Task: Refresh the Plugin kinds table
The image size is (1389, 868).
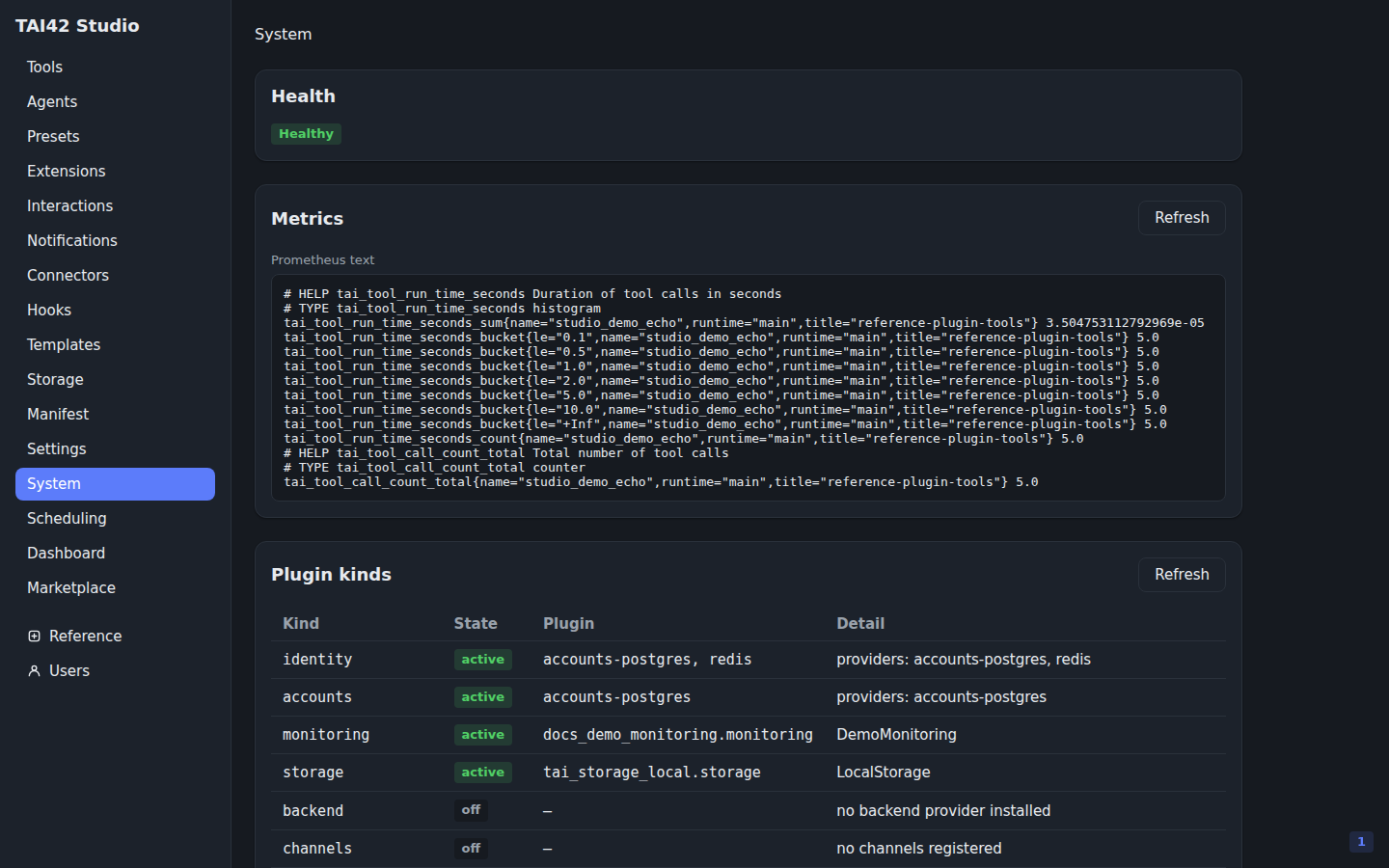Action: click(1182, 575)
